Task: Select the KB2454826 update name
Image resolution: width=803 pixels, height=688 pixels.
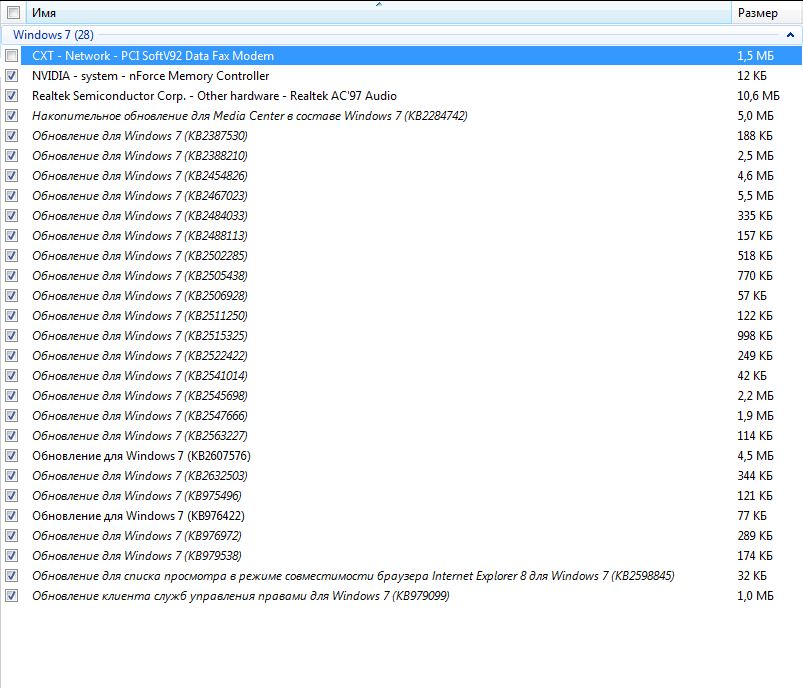Action: 139,176
